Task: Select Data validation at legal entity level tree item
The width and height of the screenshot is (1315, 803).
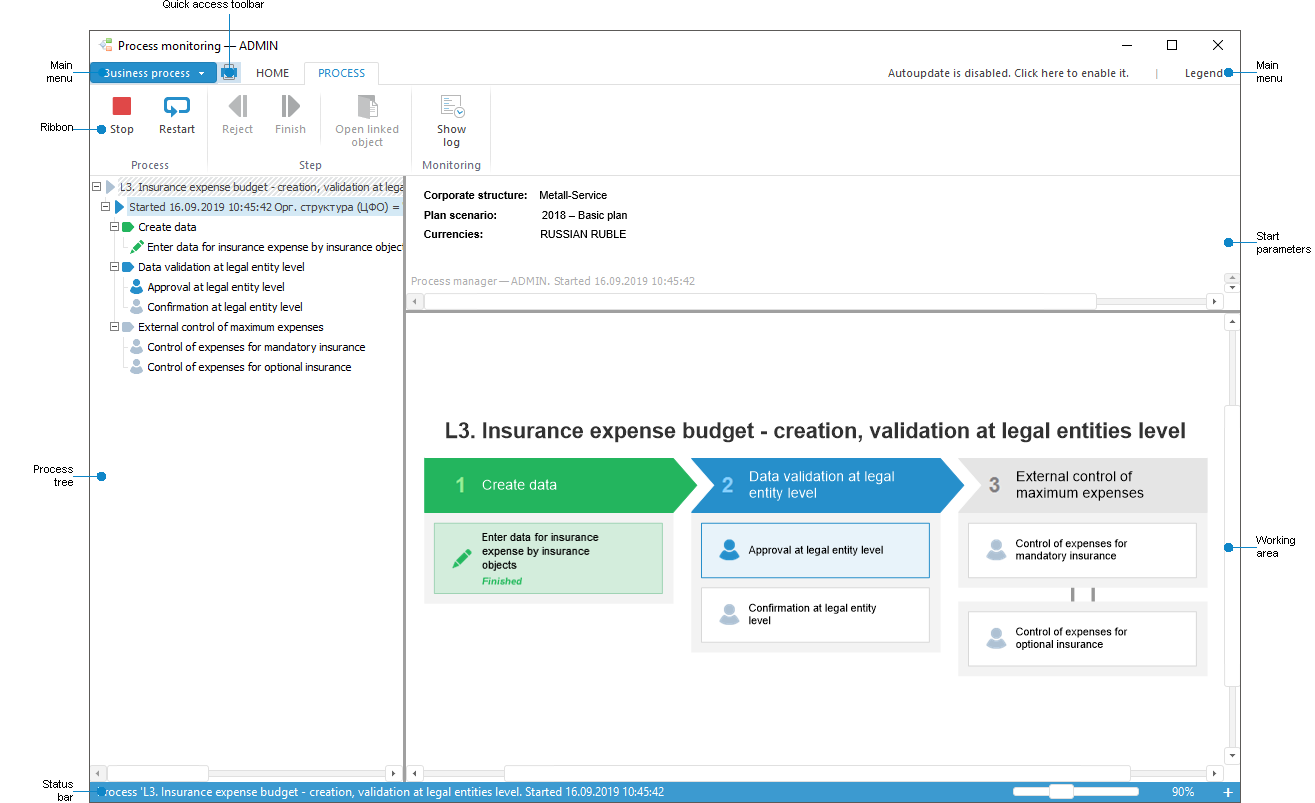Action: (x=221, y=267)
